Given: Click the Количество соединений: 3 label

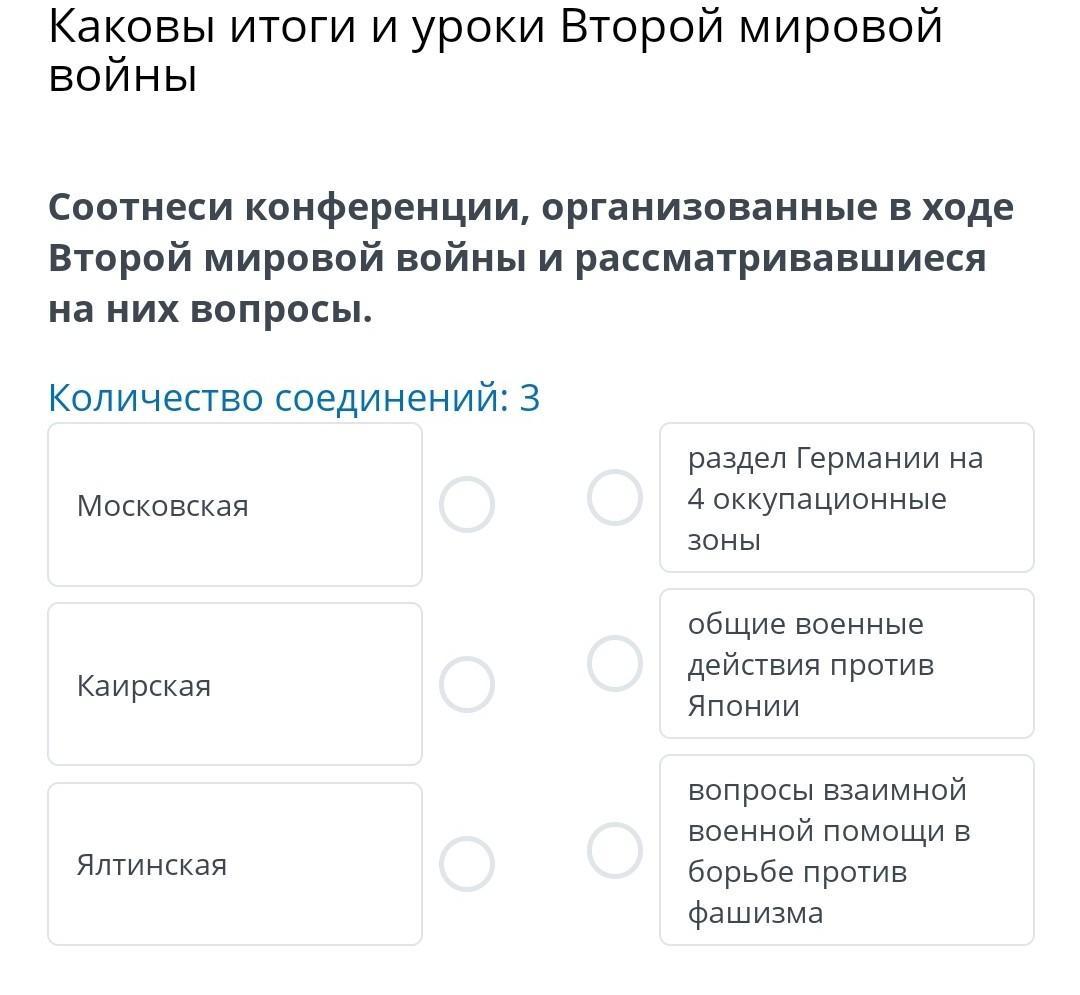Looking at the screenshot, I should click(x=294, y=398).
